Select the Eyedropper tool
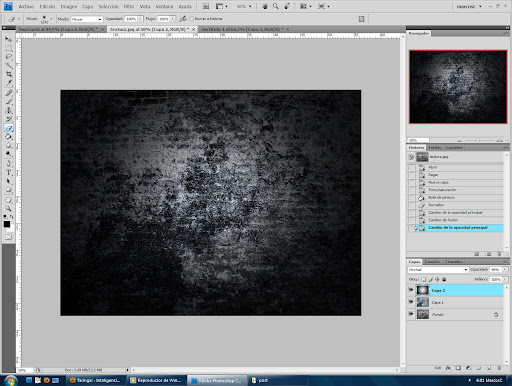The image size is (512, 386). pos(8,83)
